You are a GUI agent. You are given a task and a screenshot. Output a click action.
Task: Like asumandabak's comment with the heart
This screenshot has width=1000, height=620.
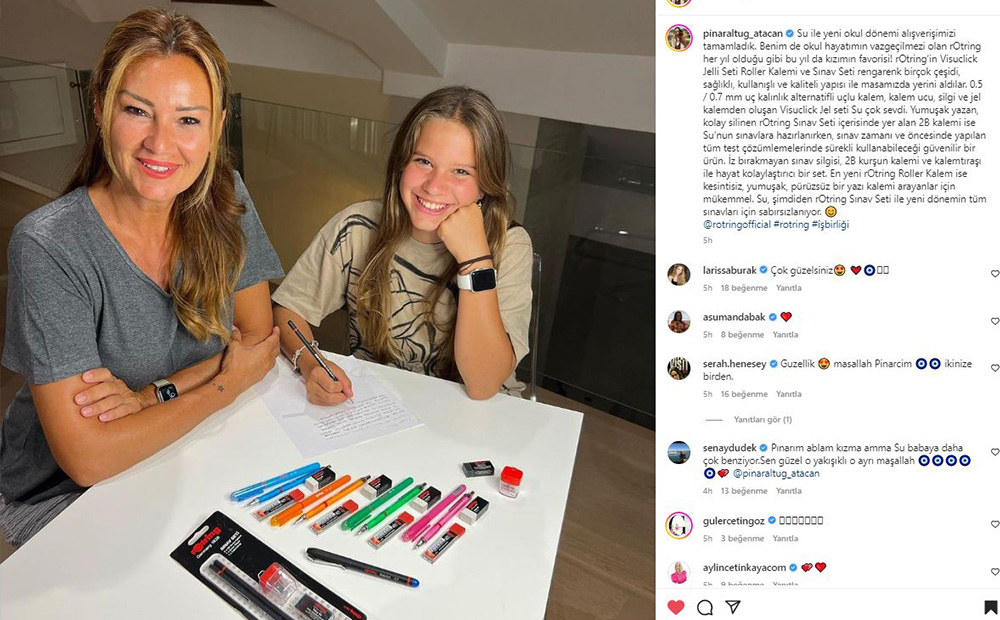point(995,321)
